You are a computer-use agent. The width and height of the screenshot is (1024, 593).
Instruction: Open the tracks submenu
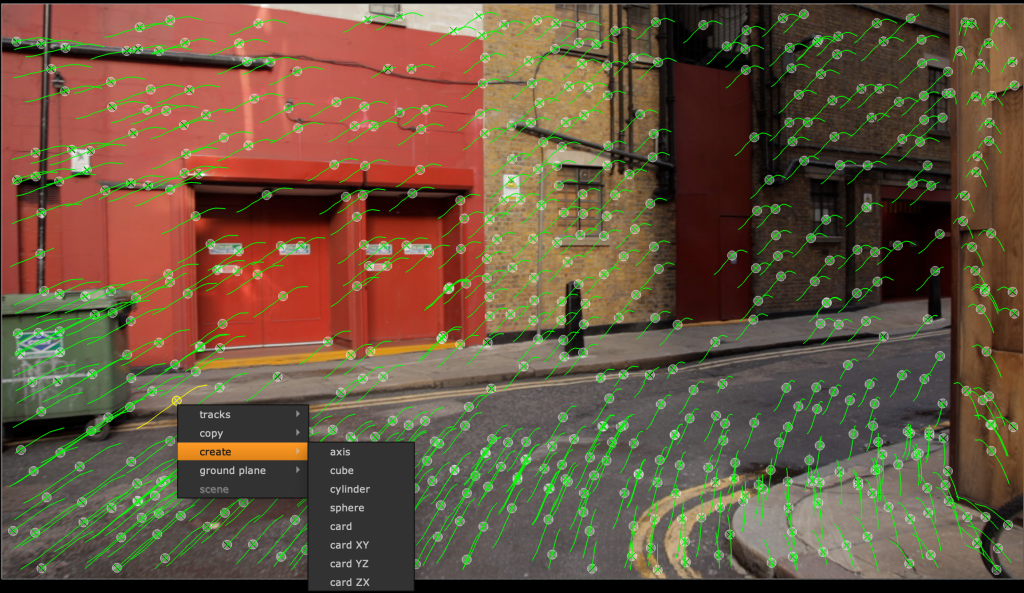pos(242,415)
